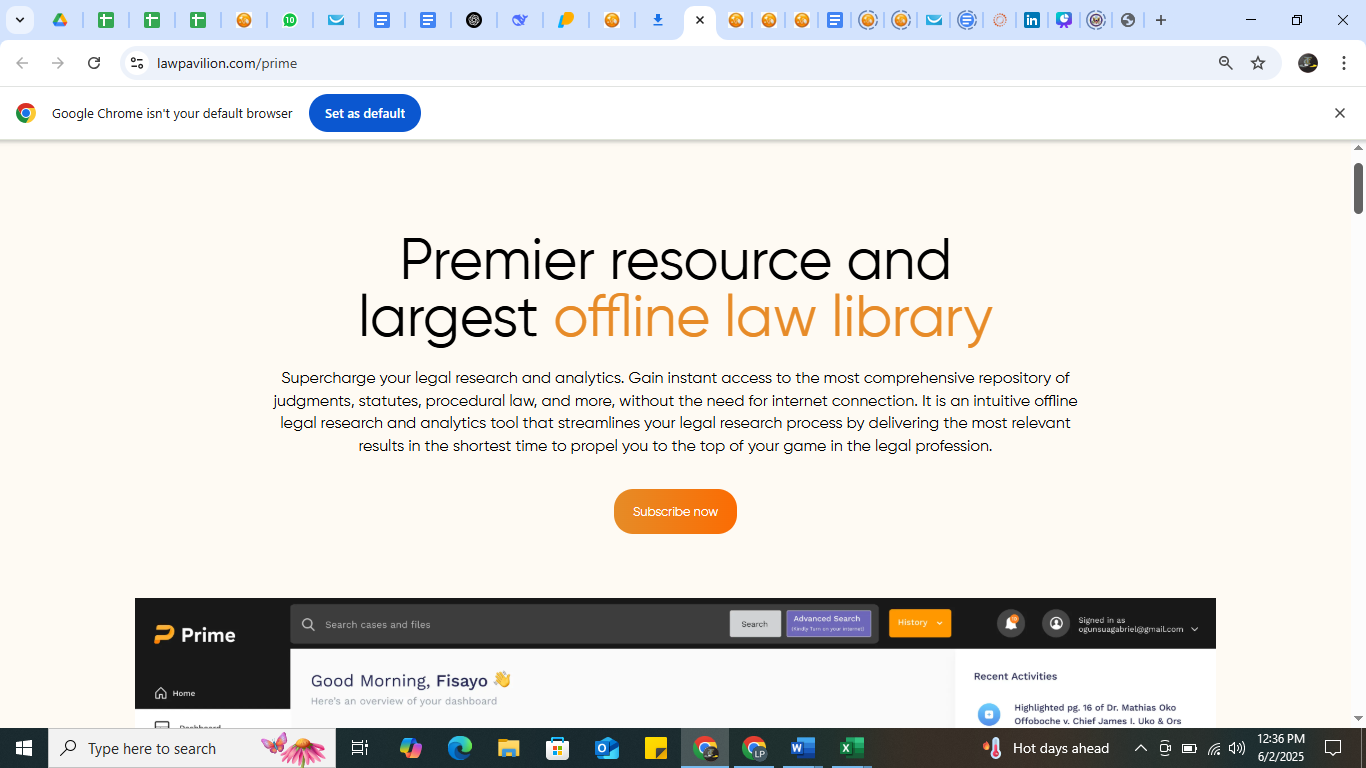Open the volume speaker icon
The height and width of the screenshot is (768, 1366).
[1237, 748]
